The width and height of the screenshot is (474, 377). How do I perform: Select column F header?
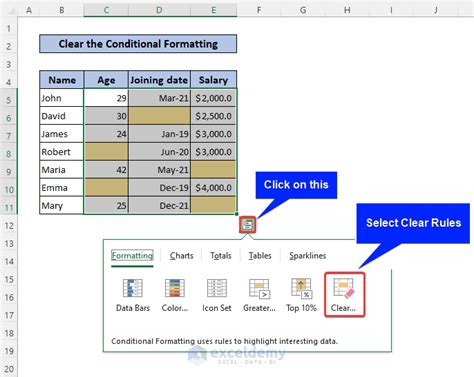(x=259, y=10)
